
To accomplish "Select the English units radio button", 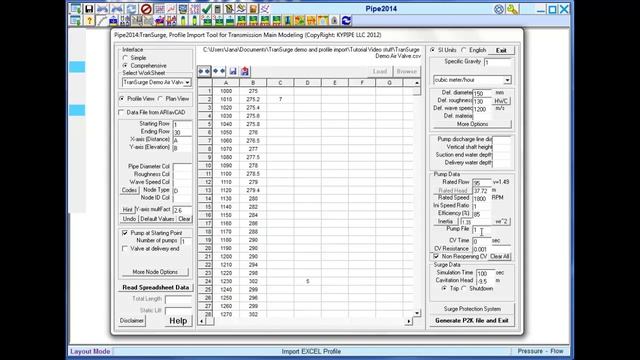I will pos(464,50).
